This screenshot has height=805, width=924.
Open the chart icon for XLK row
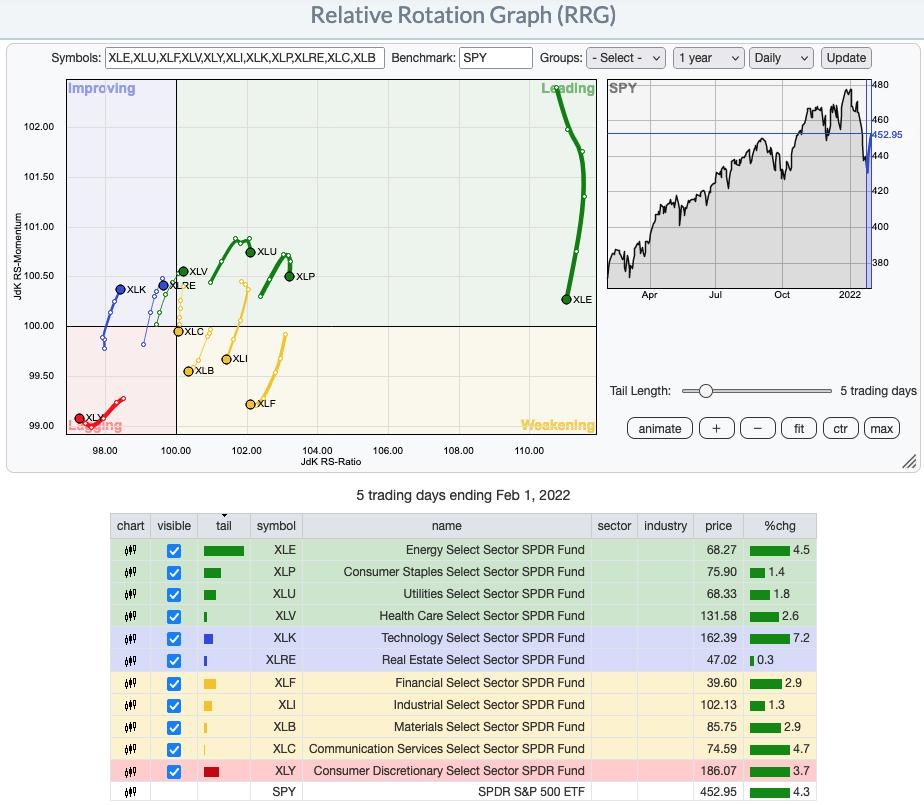[x=130, y=638]
